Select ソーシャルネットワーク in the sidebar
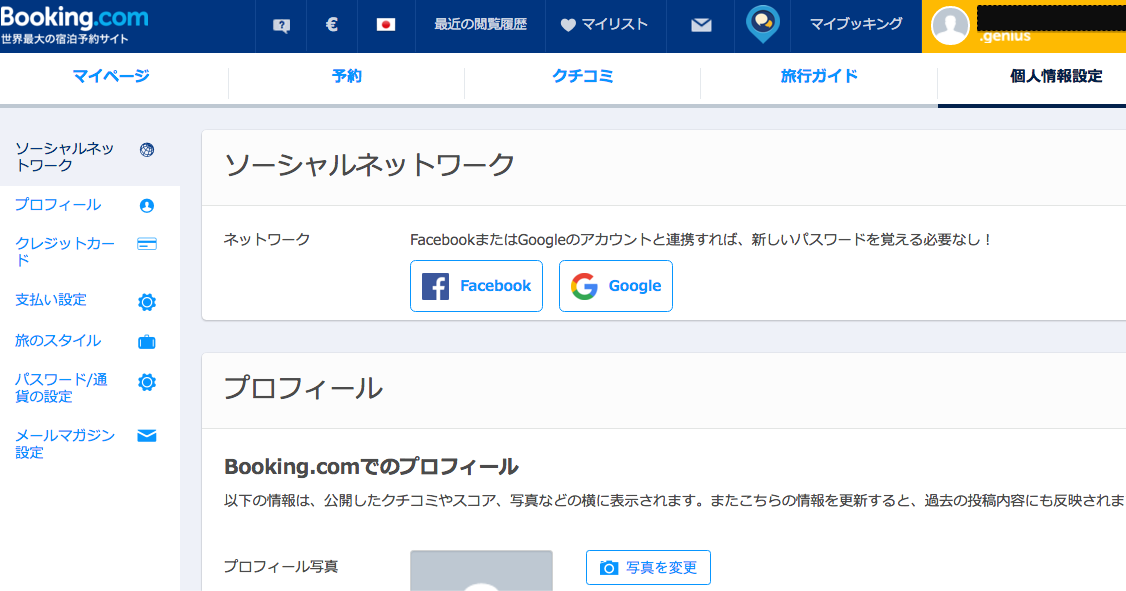 [x=65, y=157]
